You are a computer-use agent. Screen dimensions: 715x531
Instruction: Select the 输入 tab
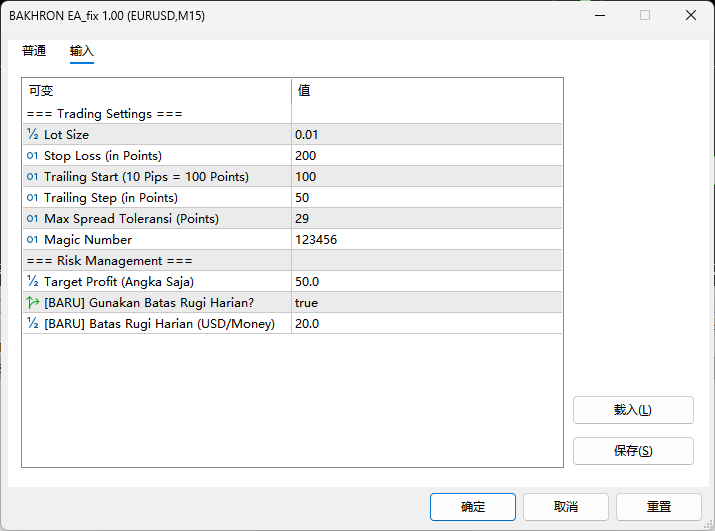point(82,51)
